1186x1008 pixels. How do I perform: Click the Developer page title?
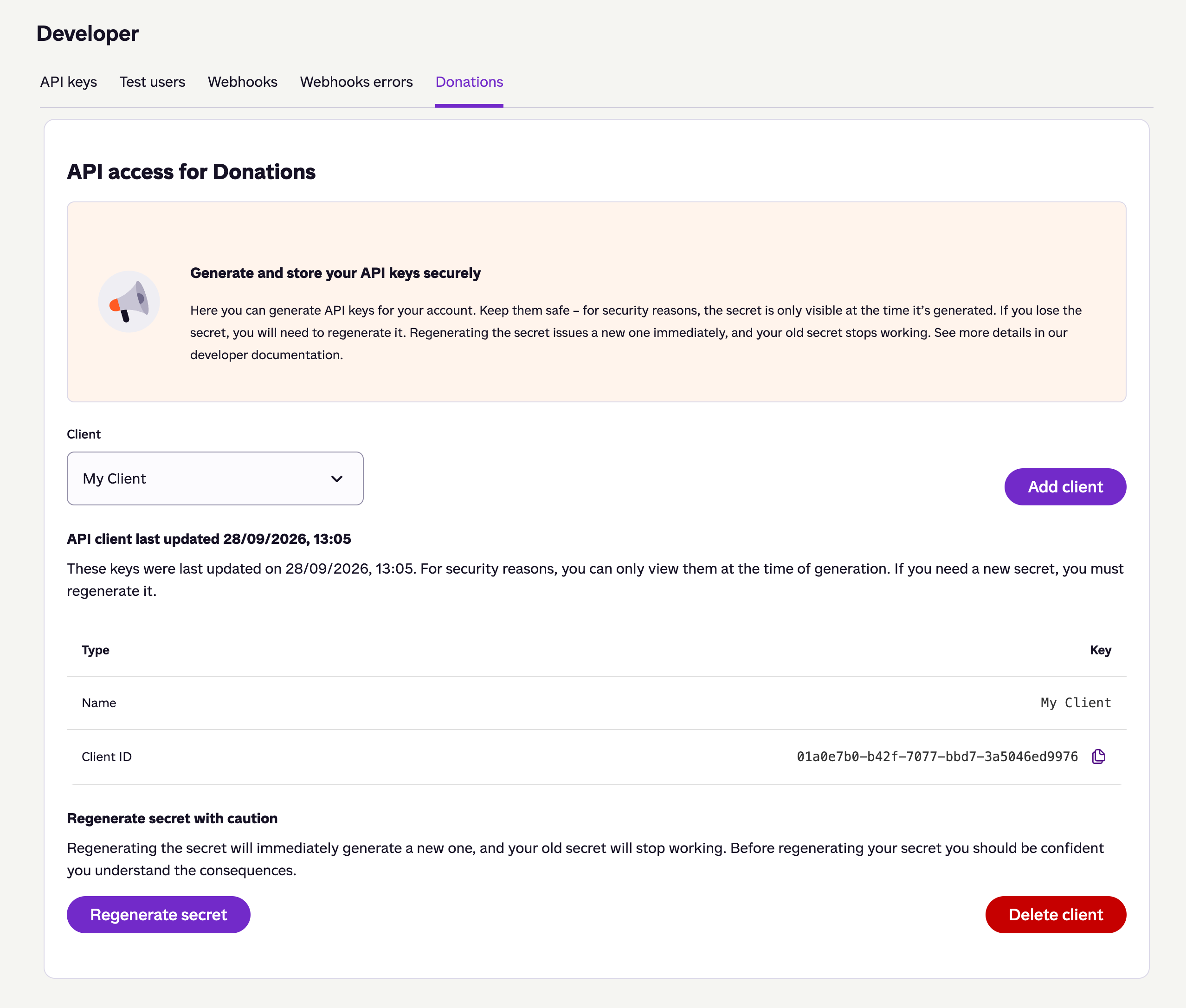tap(87, 34)
